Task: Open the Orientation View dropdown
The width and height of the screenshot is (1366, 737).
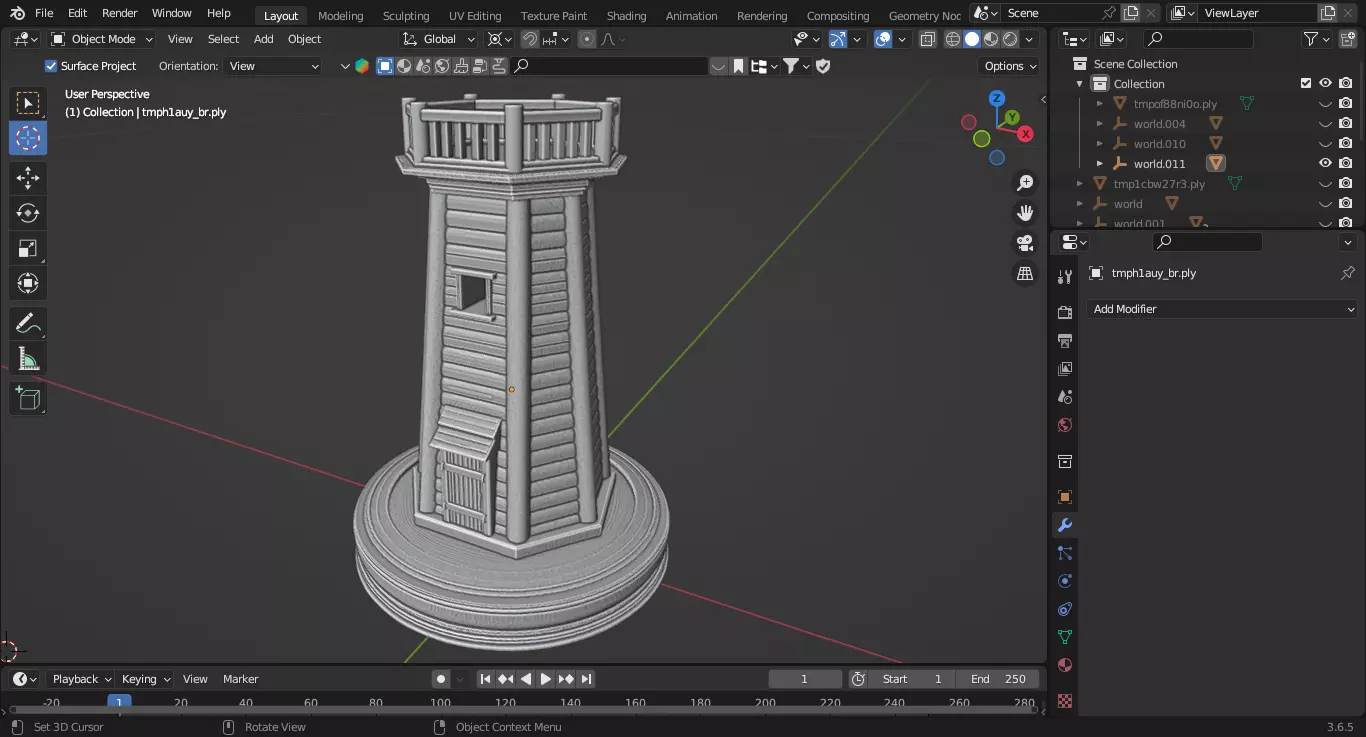Action: click(x=274, y=66)
